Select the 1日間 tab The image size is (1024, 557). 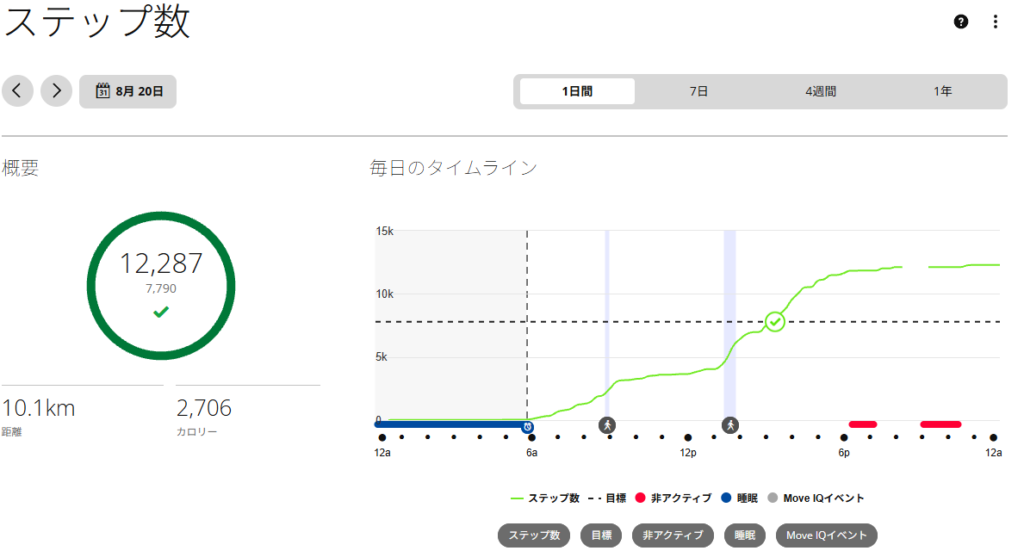(577, 91)
